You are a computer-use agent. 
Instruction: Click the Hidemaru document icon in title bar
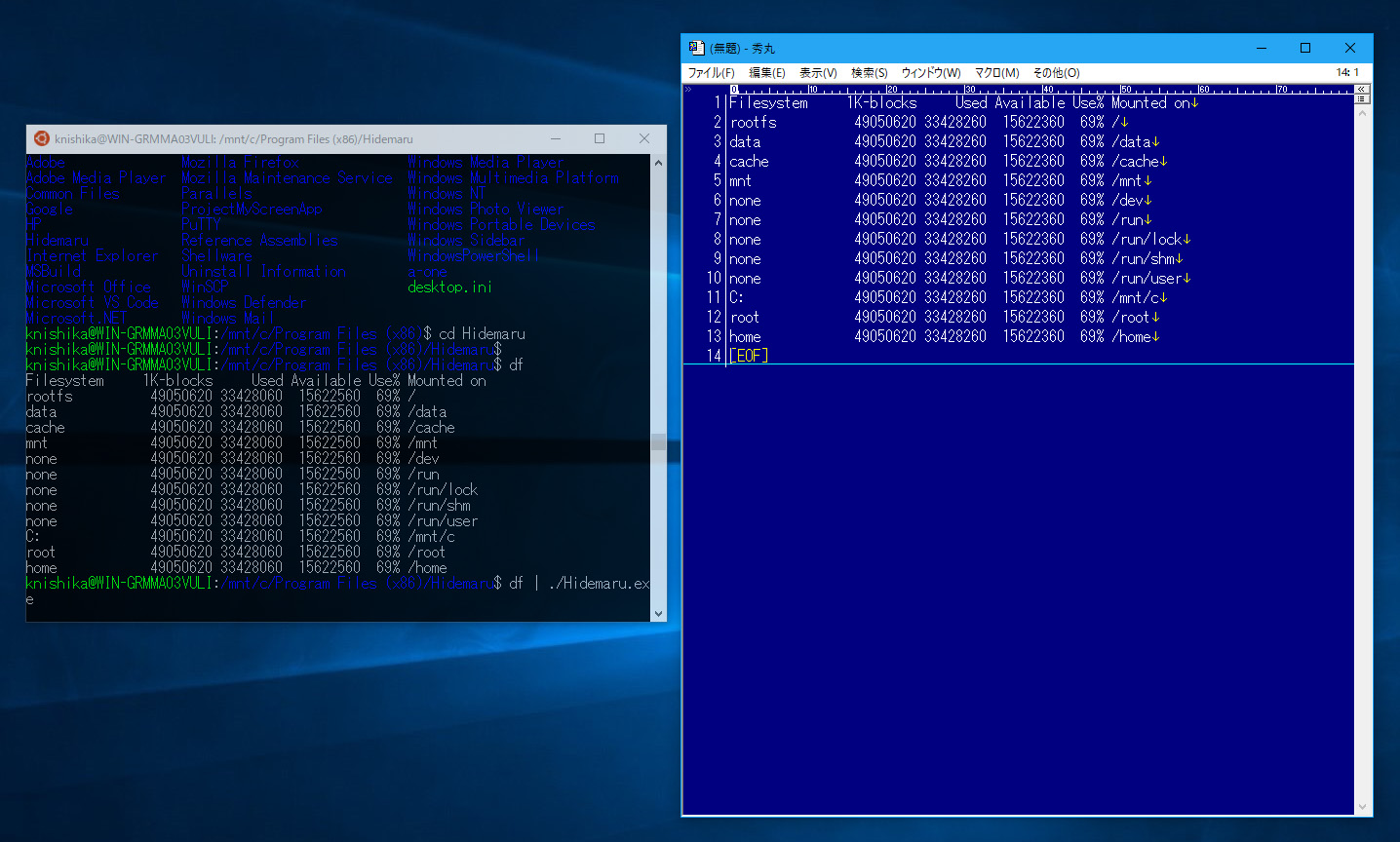point(696,48)
